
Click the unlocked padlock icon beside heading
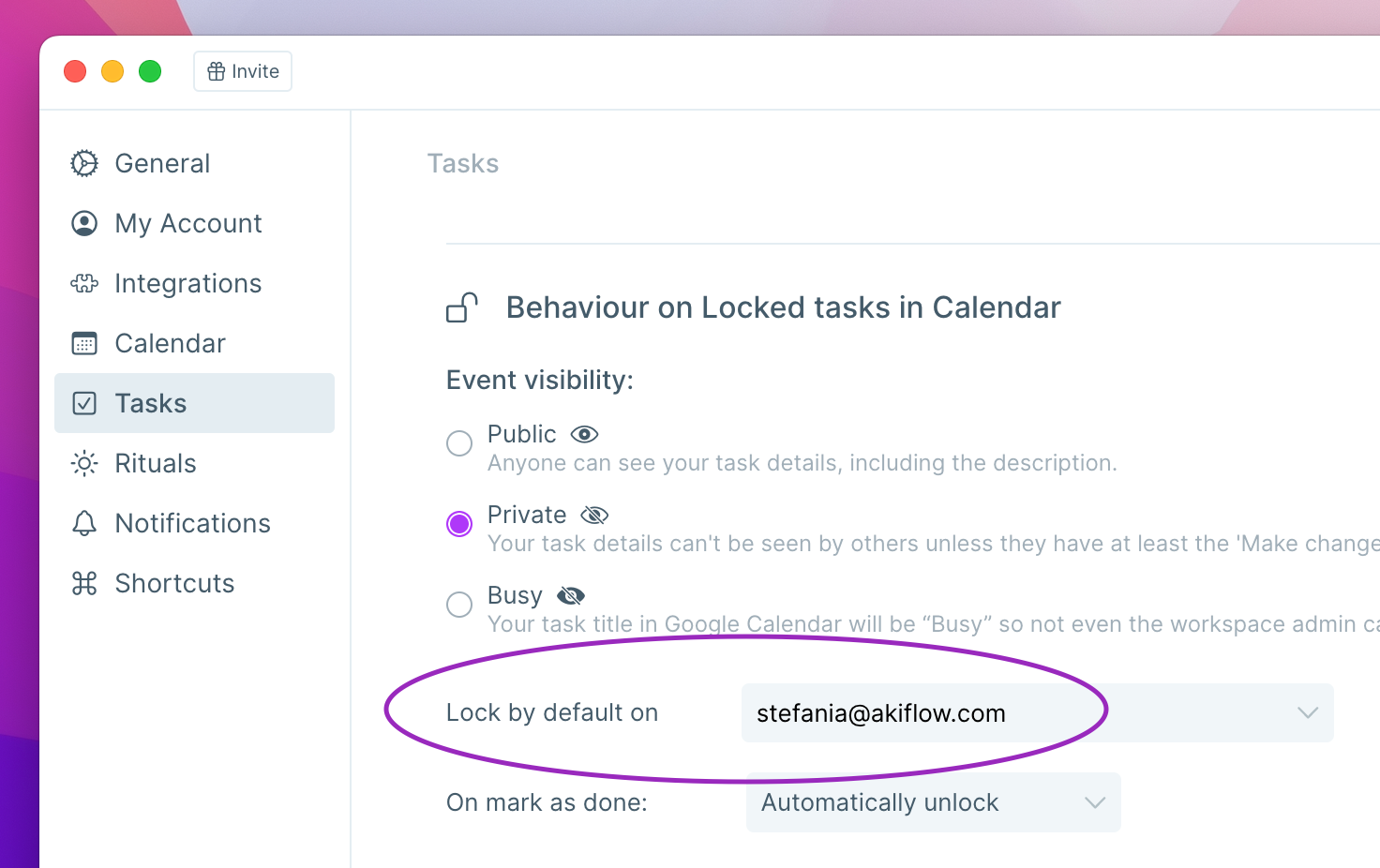click(x=462, y=307)
